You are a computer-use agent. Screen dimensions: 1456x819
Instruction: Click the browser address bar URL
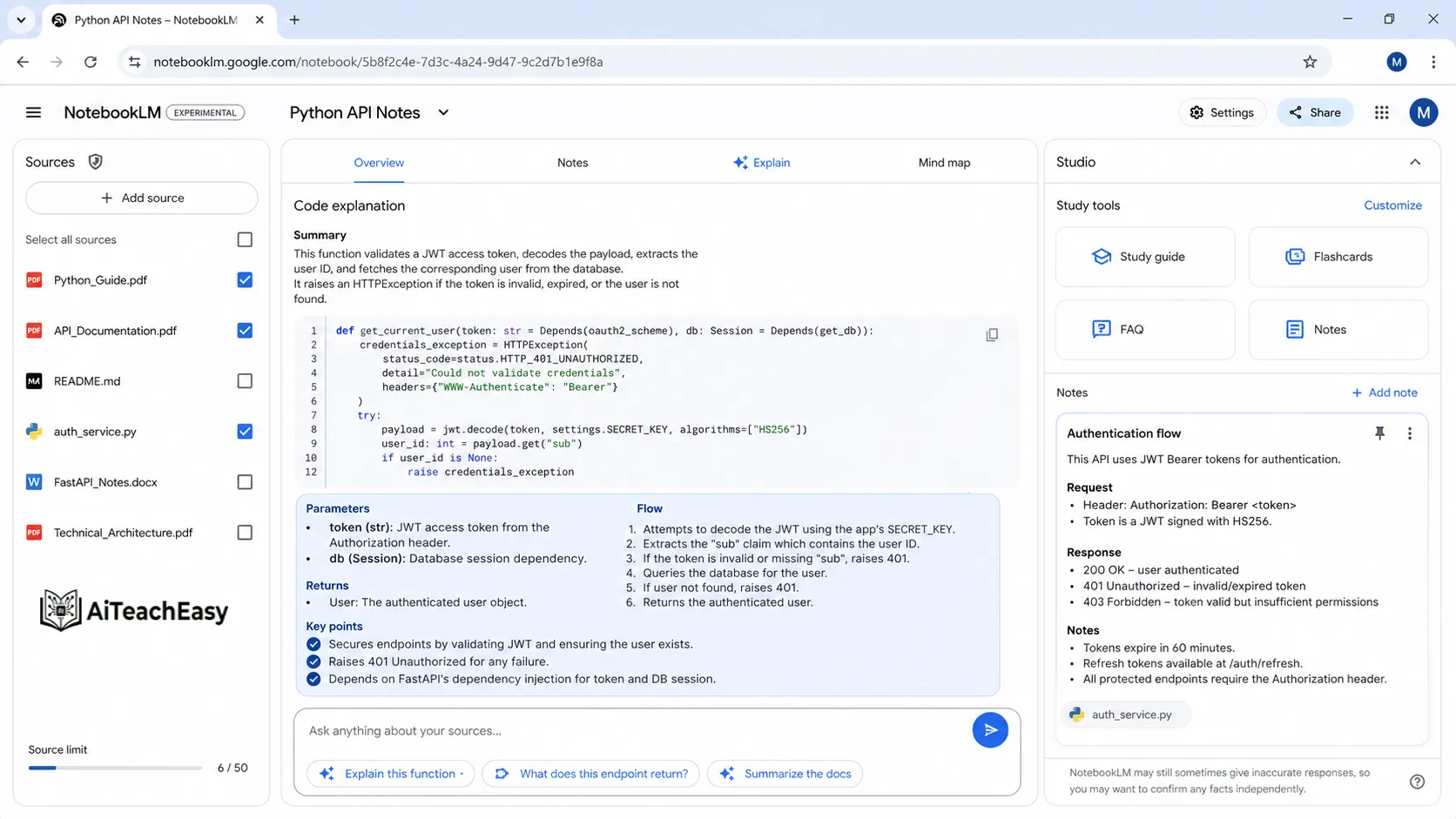coord(378,62)
